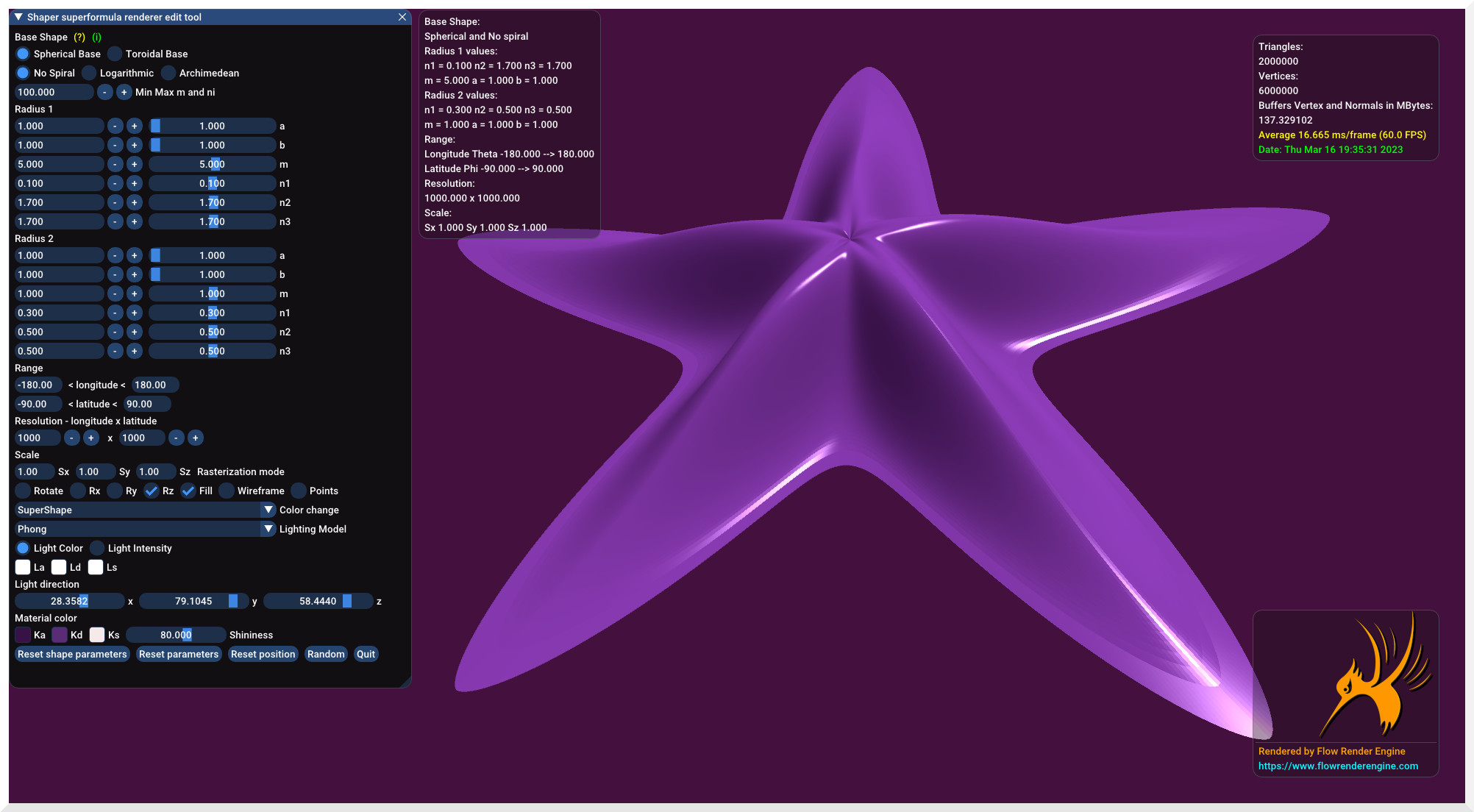This screenshot has width=1474, height=812.
Task: Click the yellow (?) help marker
Action: (79, 37)
